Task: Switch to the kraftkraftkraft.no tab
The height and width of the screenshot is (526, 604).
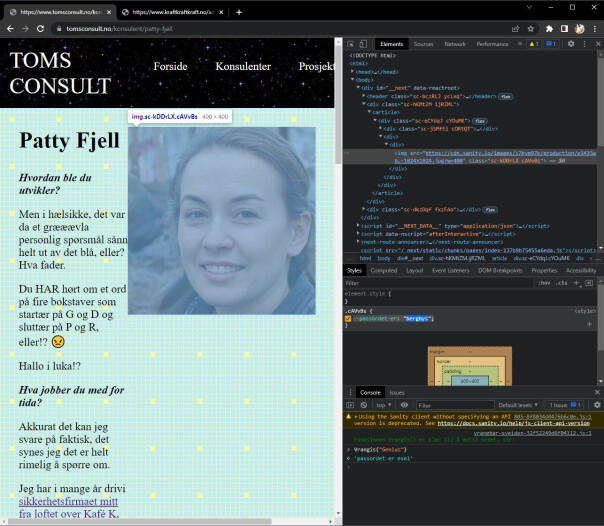Action: coord(173,12)
